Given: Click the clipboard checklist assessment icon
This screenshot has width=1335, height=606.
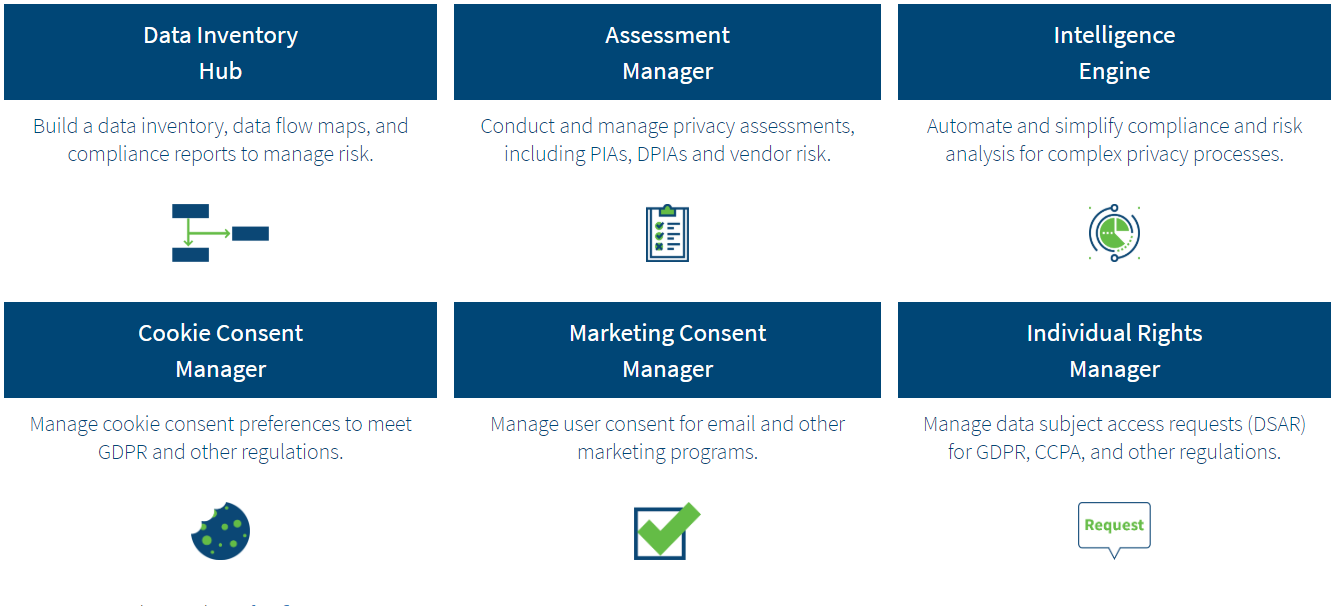Looking at the screenshot, I should tap(667, 233).
